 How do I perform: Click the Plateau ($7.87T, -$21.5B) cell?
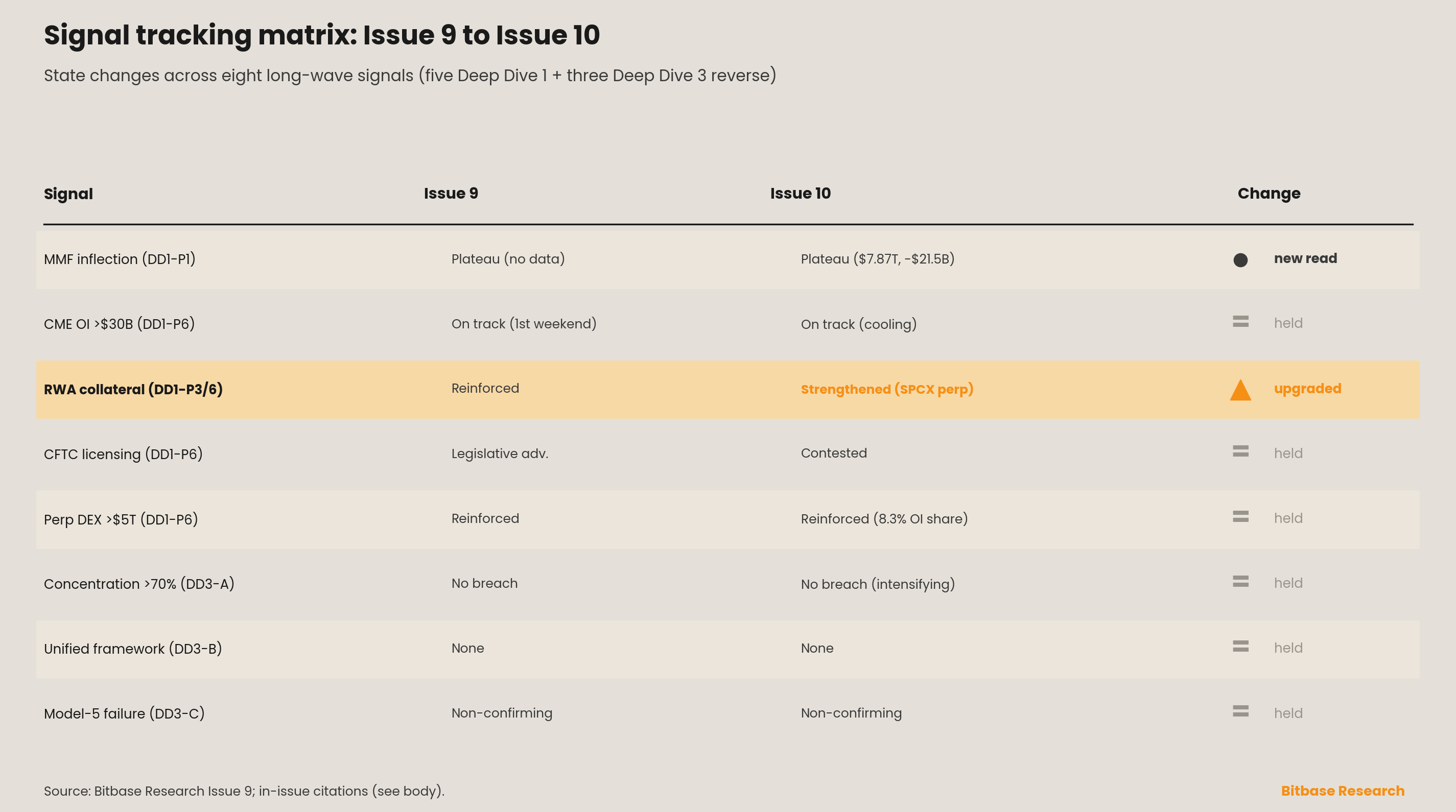pos(877,259)
